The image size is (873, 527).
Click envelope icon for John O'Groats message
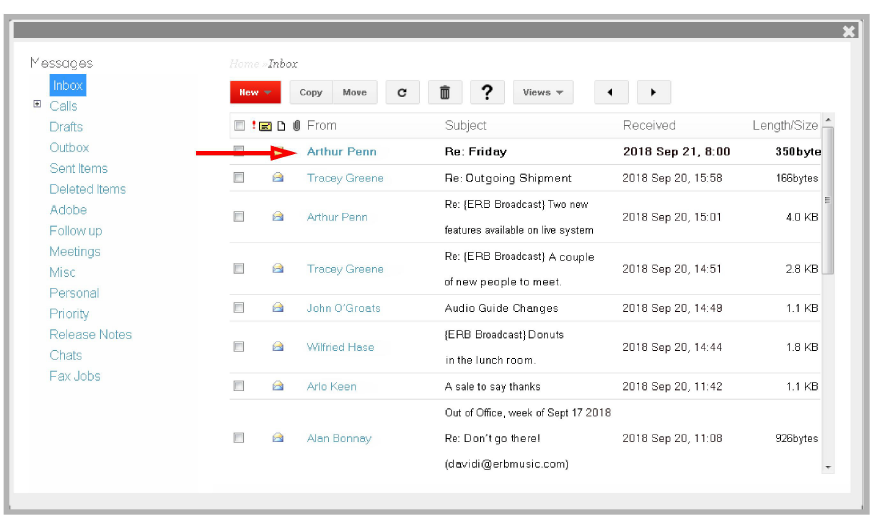278,308
